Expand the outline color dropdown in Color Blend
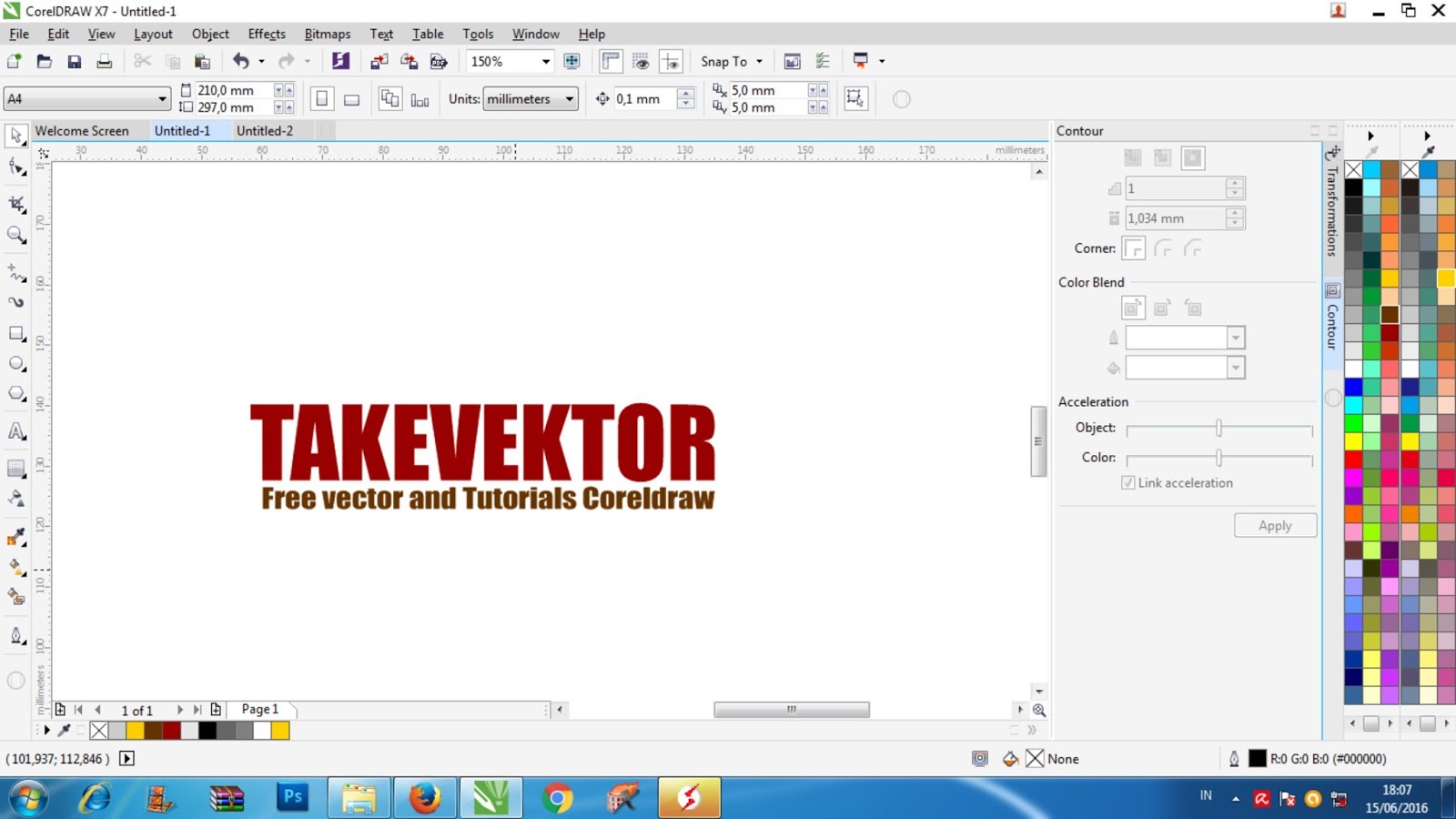1456x819 pixels. pyautogui.click(x=1235, y=337)
